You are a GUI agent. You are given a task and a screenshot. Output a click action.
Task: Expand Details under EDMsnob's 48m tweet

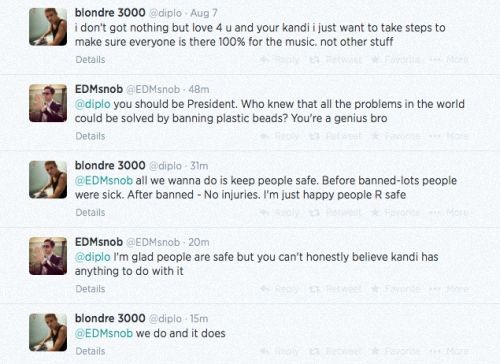pos(90,136)
